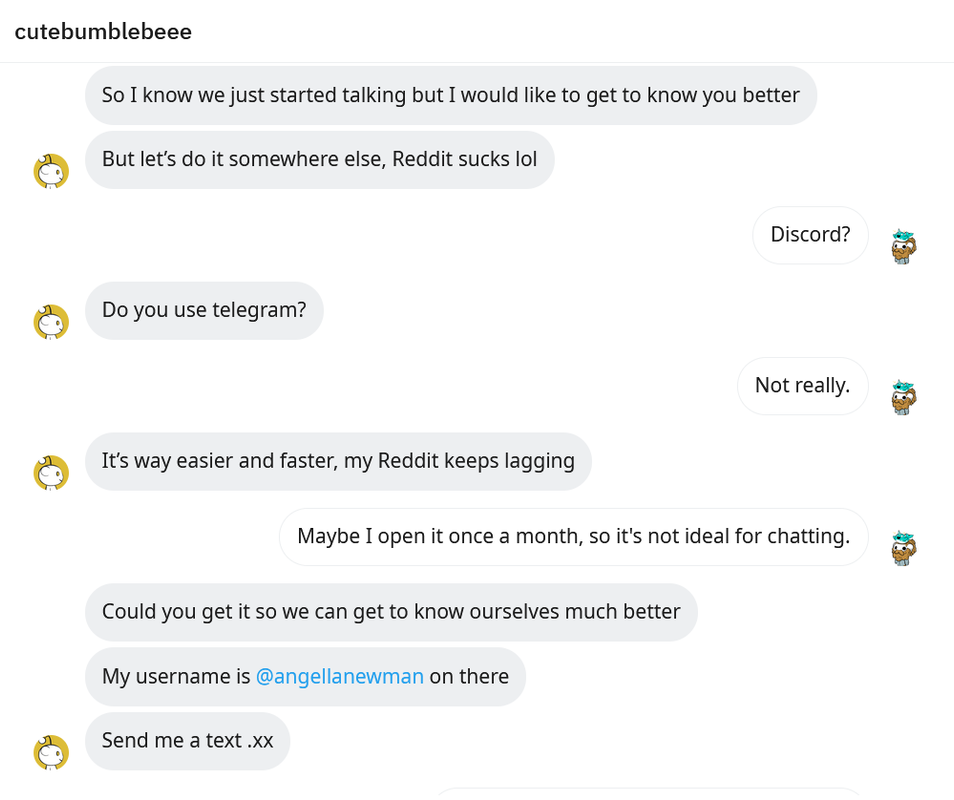
Task: Click the yellow avatar beside 'Reddit sucks lol'
Action: click(x=51, y=172)
